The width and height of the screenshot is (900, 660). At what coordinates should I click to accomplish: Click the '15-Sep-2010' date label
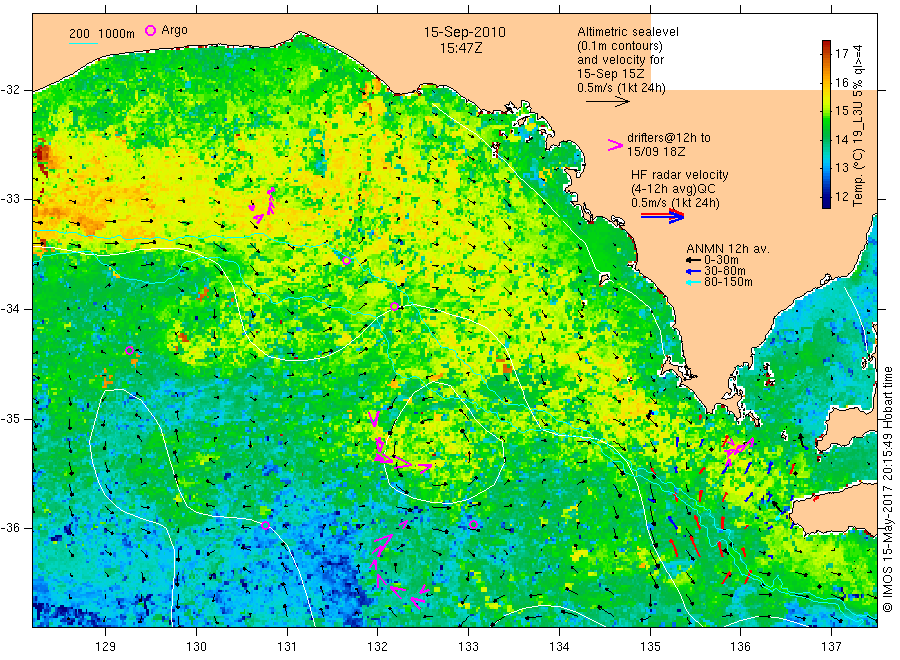pyautogui.click(x=464, y=32)
